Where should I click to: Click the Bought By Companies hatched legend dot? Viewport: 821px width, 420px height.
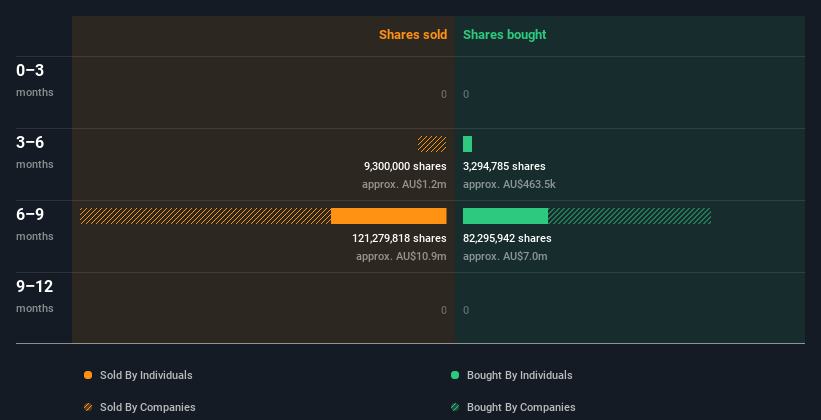455,407
